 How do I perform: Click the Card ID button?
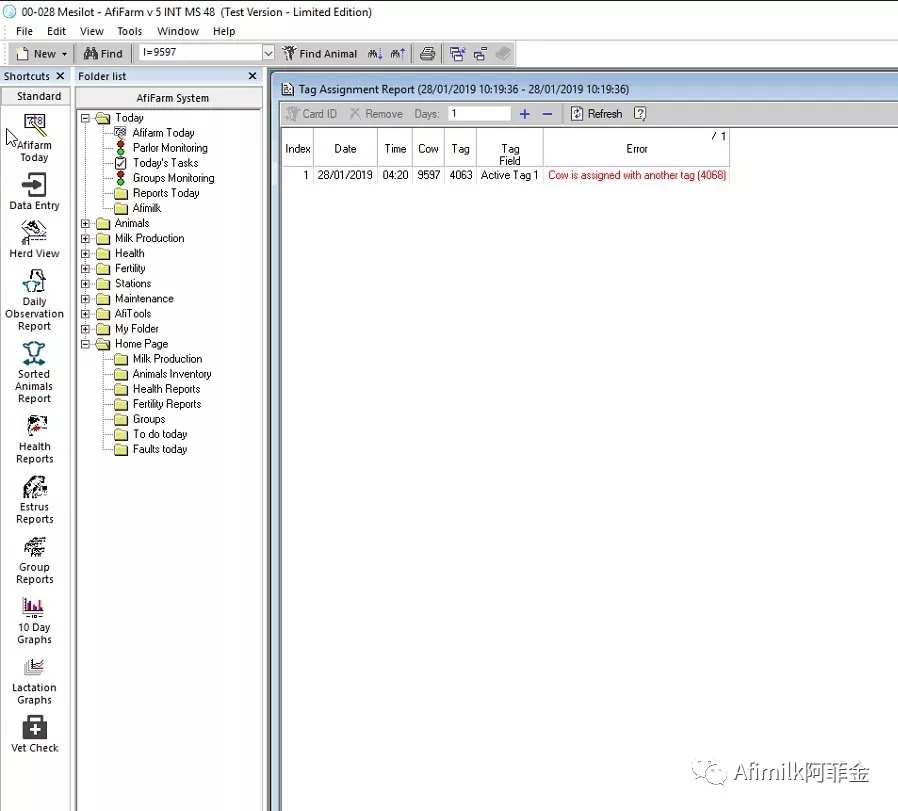312,114
